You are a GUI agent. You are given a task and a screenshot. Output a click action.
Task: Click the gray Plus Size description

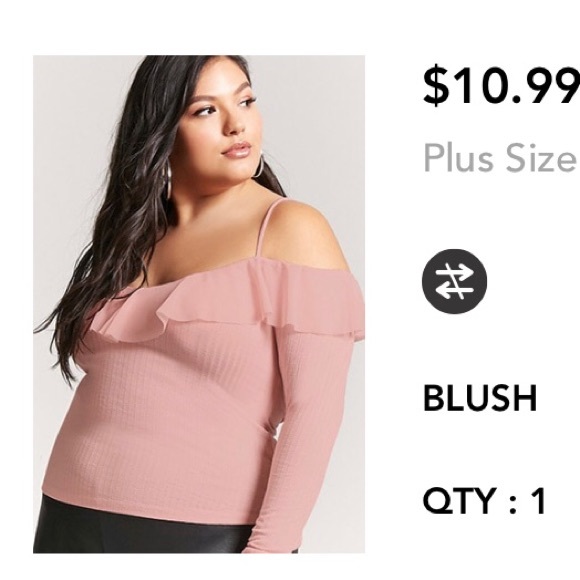coord(502,158)
